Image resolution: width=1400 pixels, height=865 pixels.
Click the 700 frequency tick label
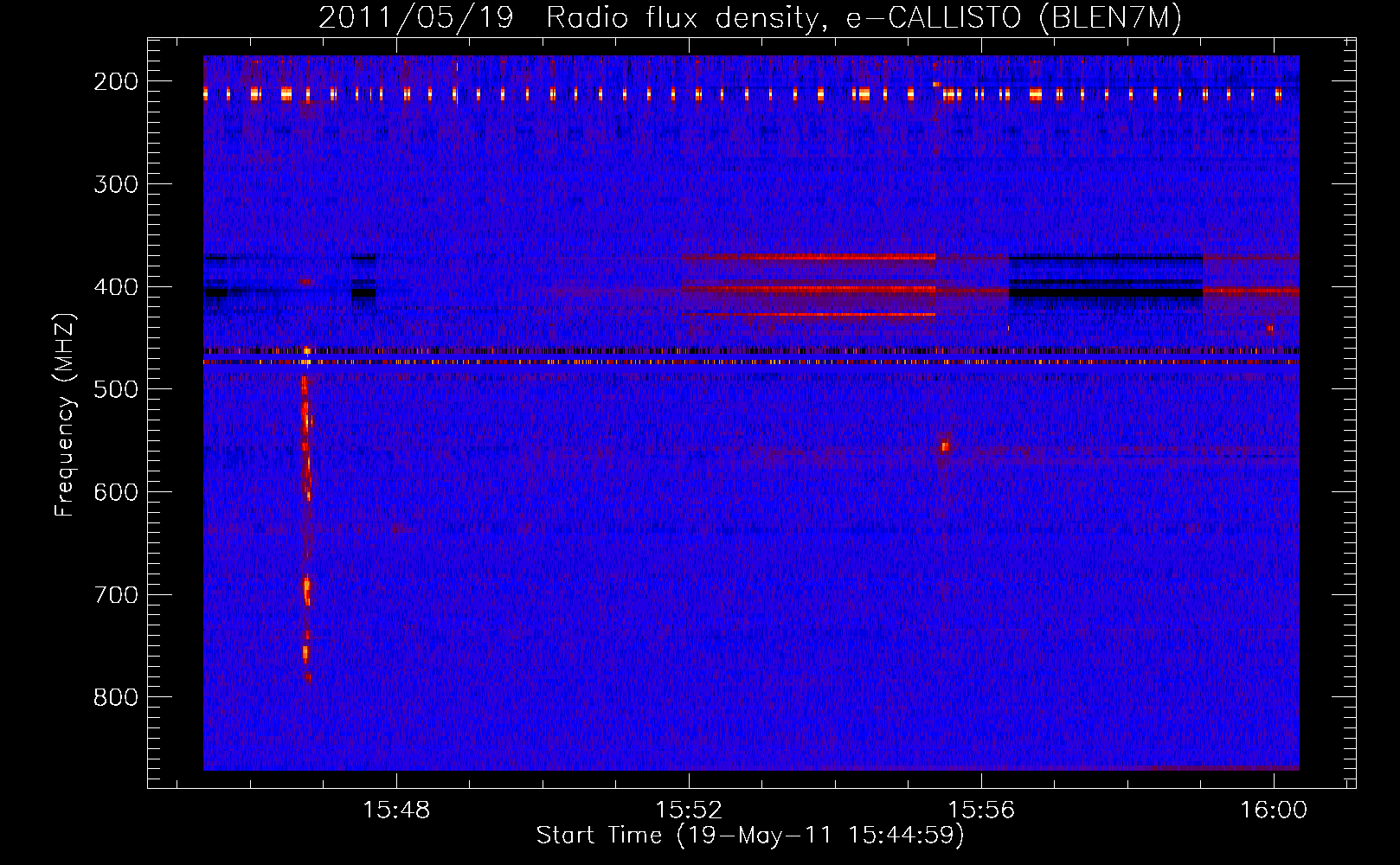116,595
